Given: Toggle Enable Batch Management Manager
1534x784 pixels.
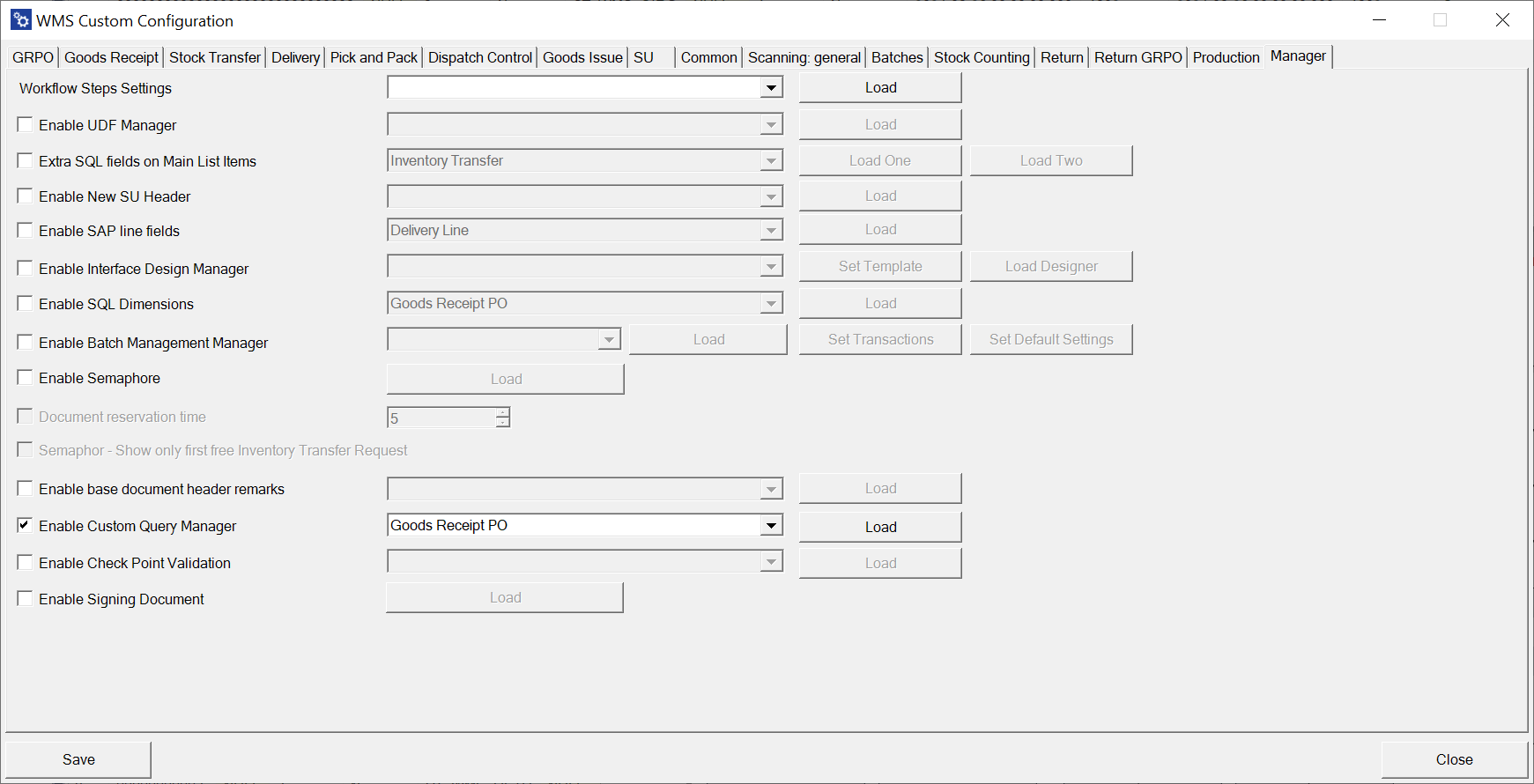Looking at the screenshot, I should click(25, 343).
